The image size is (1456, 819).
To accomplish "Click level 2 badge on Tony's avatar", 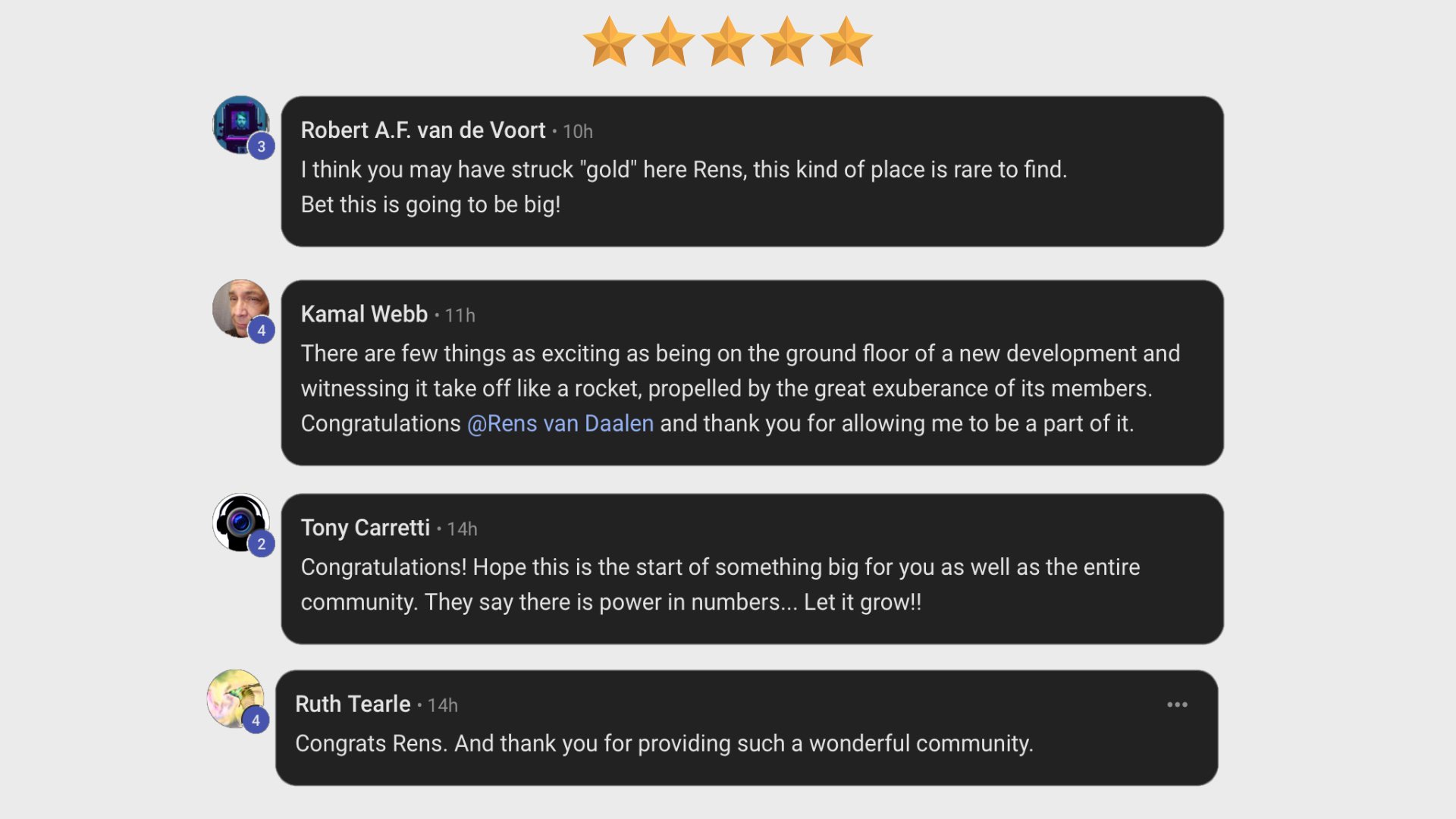I will tap(261, 544).
